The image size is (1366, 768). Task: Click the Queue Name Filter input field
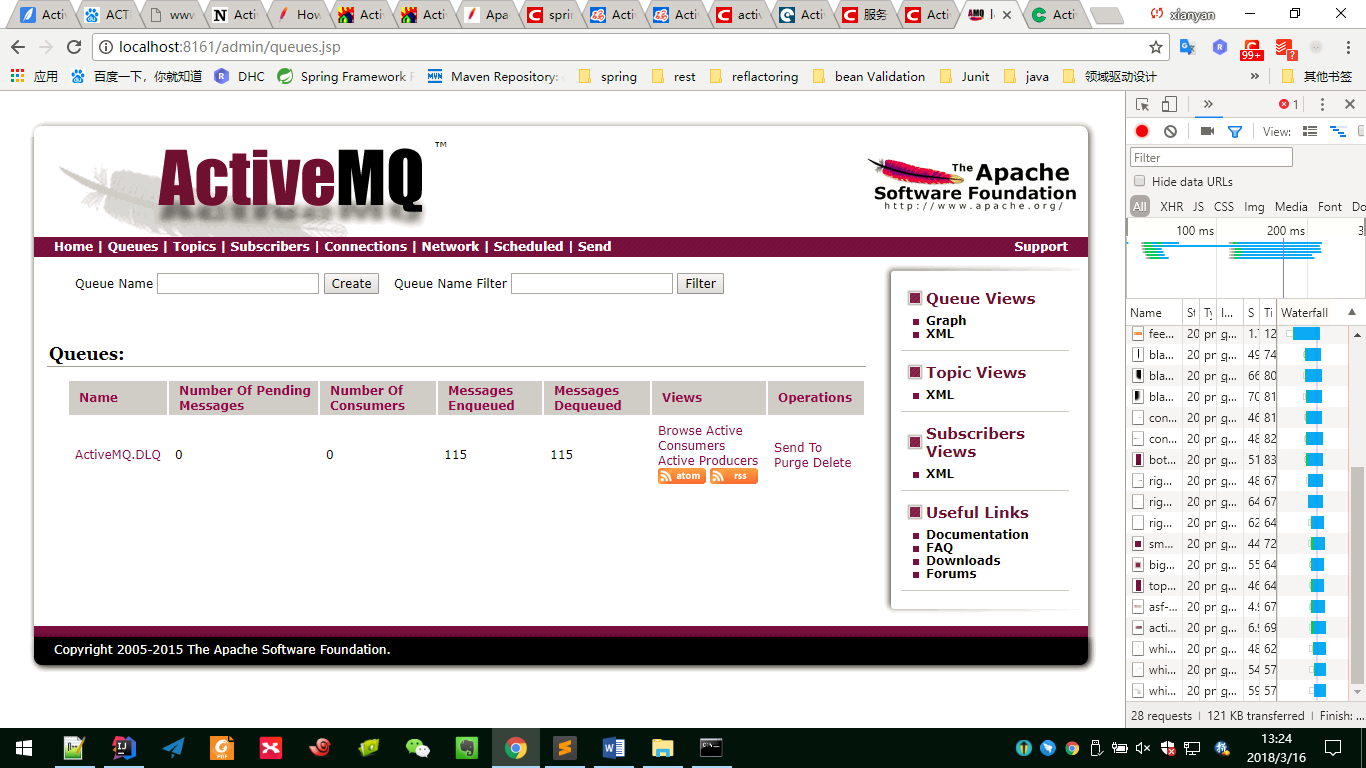[x=592, y=283]
